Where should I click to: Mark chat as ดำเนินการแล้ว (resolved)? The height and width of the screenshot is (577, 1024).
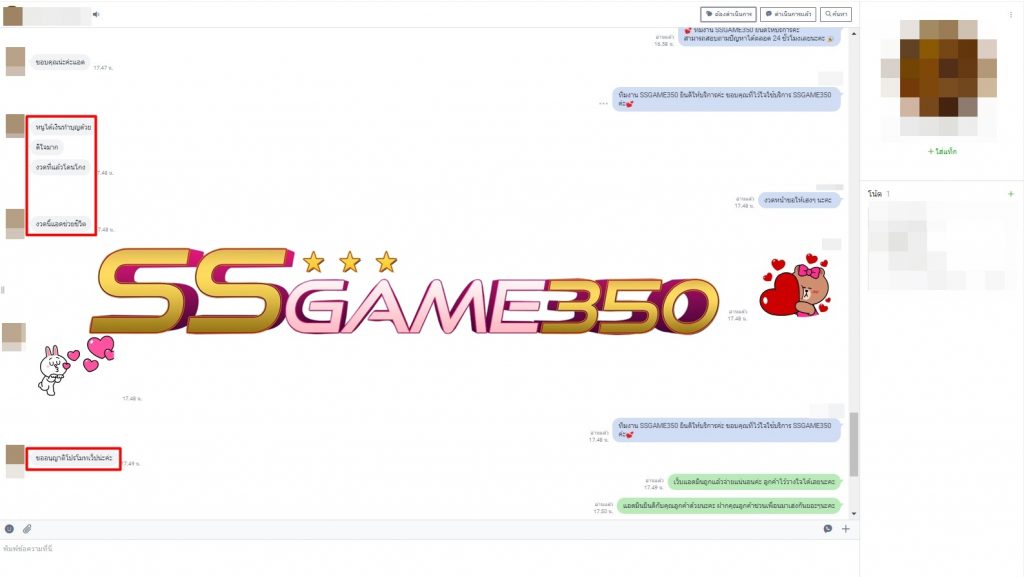[788, 14]
